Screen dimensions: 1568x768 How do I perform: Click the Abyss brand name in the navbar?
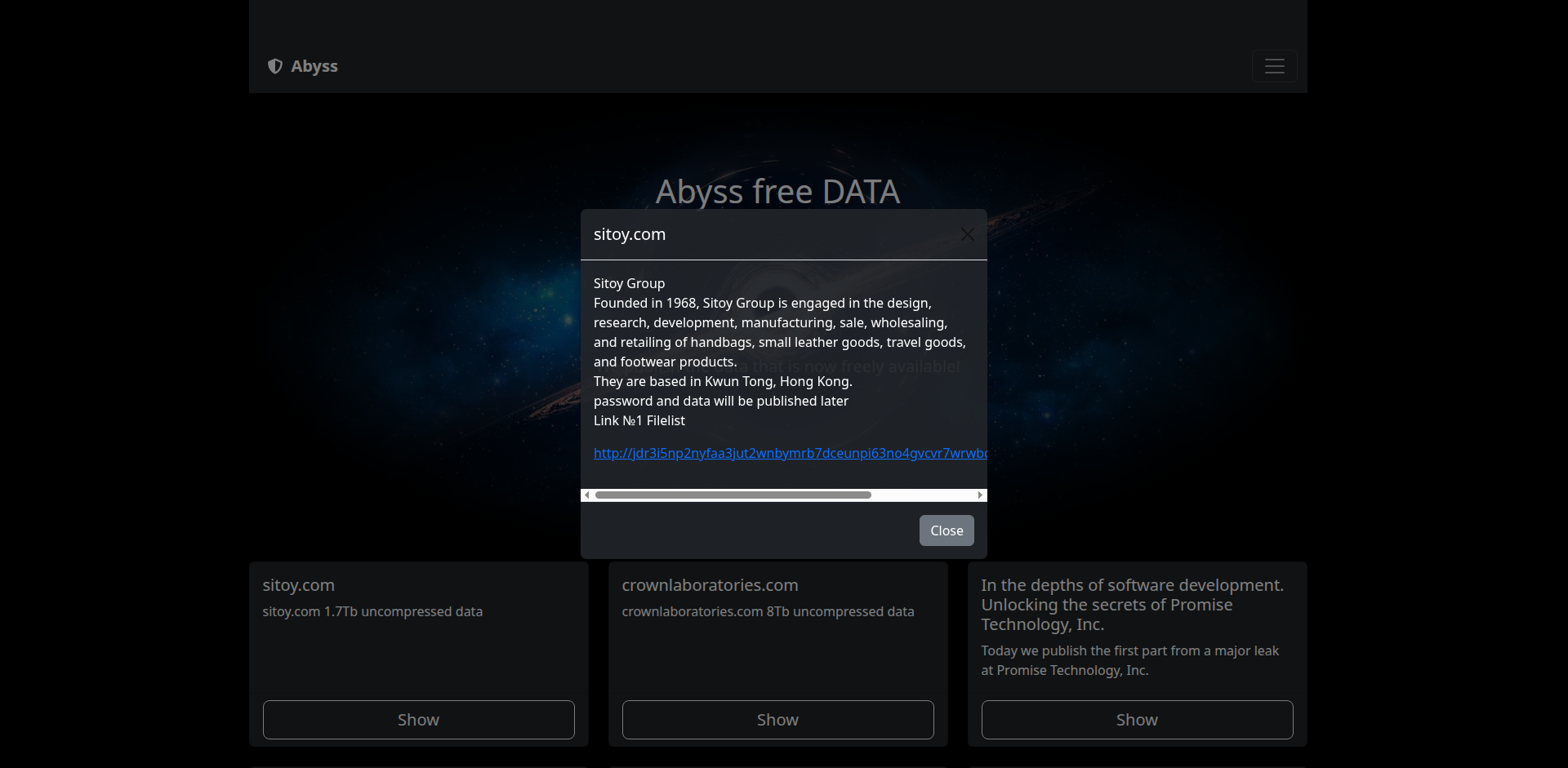pos(314,66)
